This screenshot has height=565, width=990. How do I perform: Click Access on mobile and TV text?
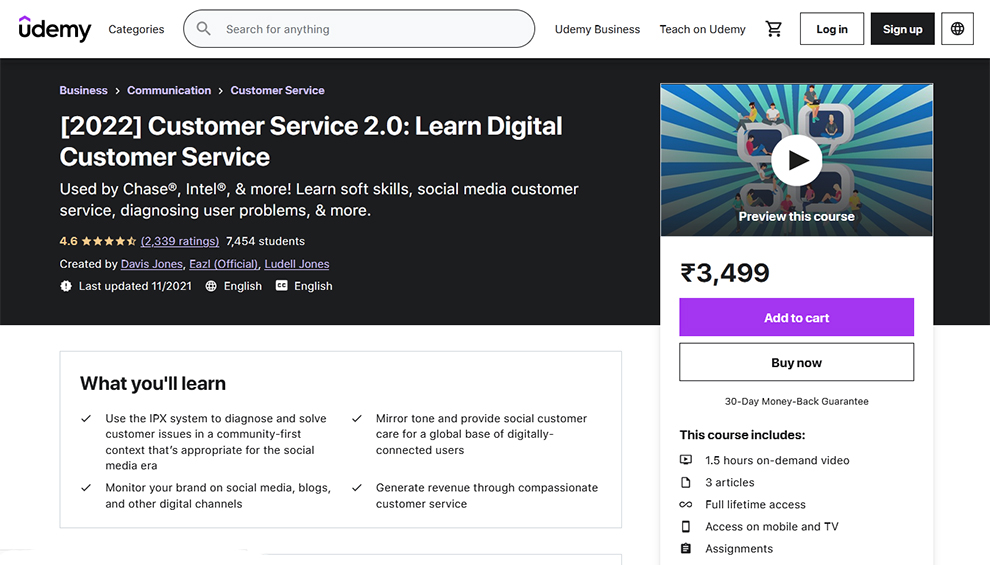point(772,526)
